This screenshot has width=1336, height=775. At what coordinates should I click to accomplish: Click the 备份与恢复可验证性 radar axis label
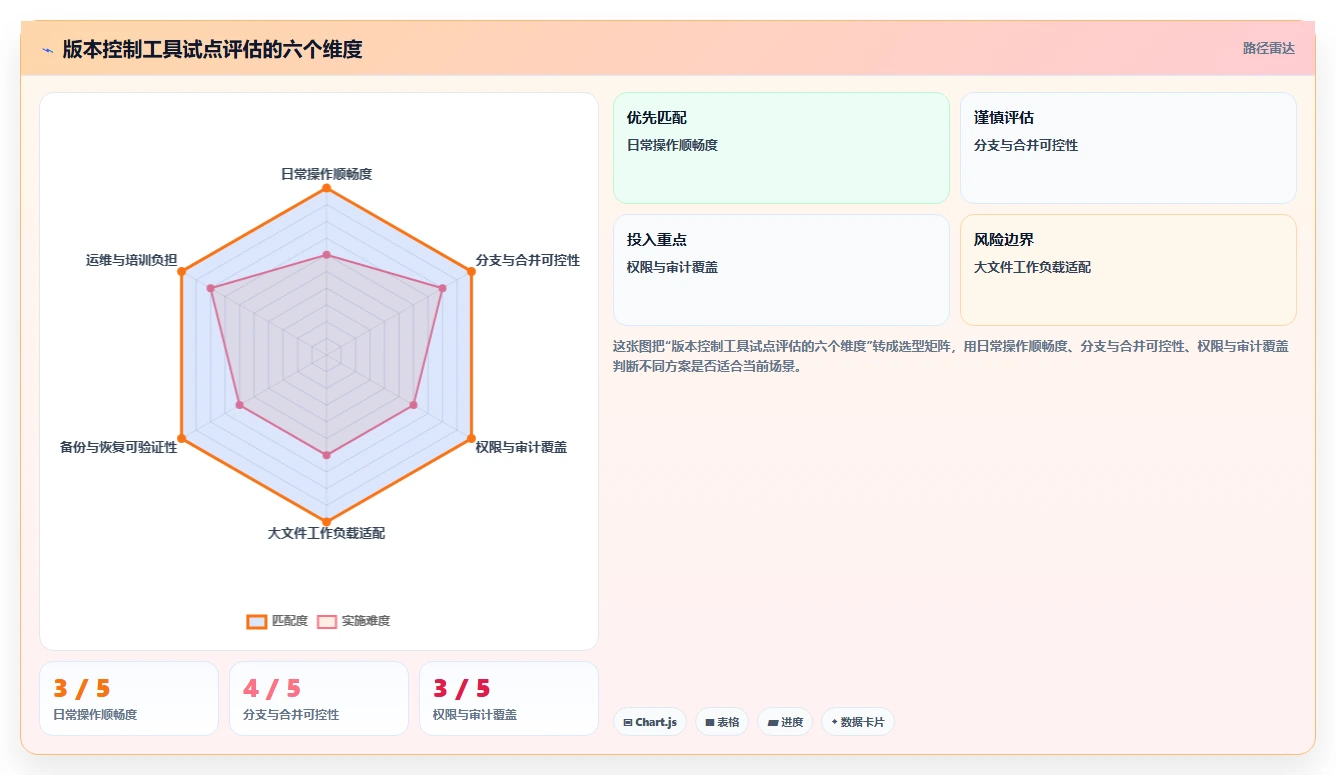pos(118,447)
